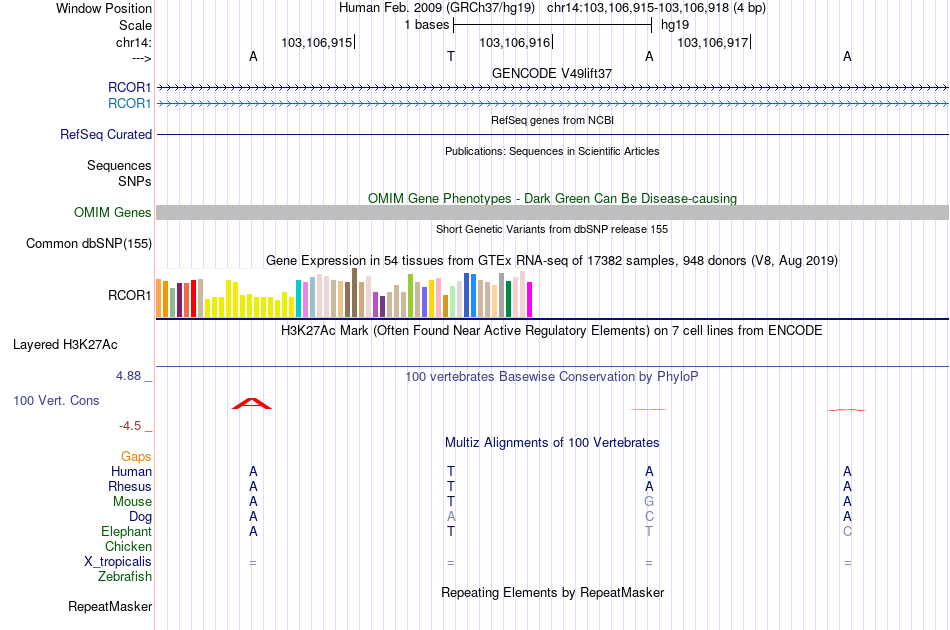Click the H3K27Ac Mark ENCODE track title
950x630 pixels.
[x=552, y=331]
